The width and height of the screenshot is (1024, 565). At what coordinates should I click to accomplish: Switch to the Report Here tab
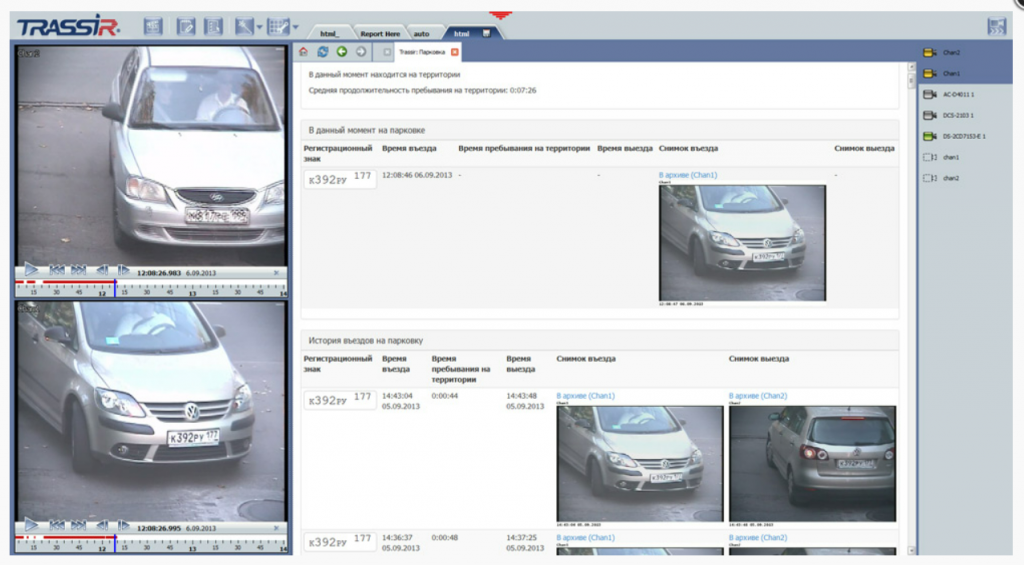380,33
